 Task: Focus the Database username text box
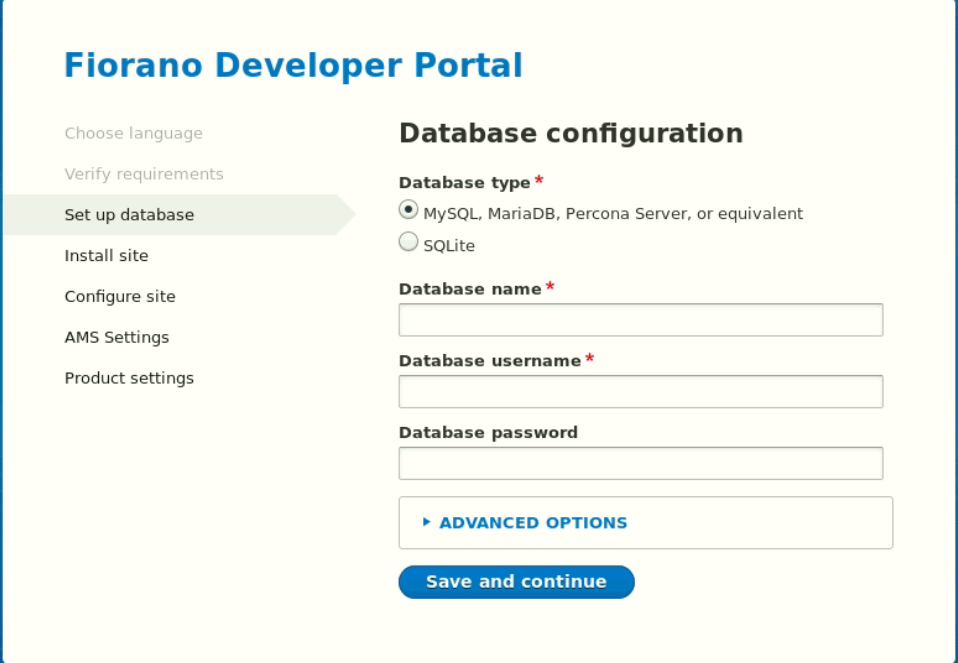640,391
